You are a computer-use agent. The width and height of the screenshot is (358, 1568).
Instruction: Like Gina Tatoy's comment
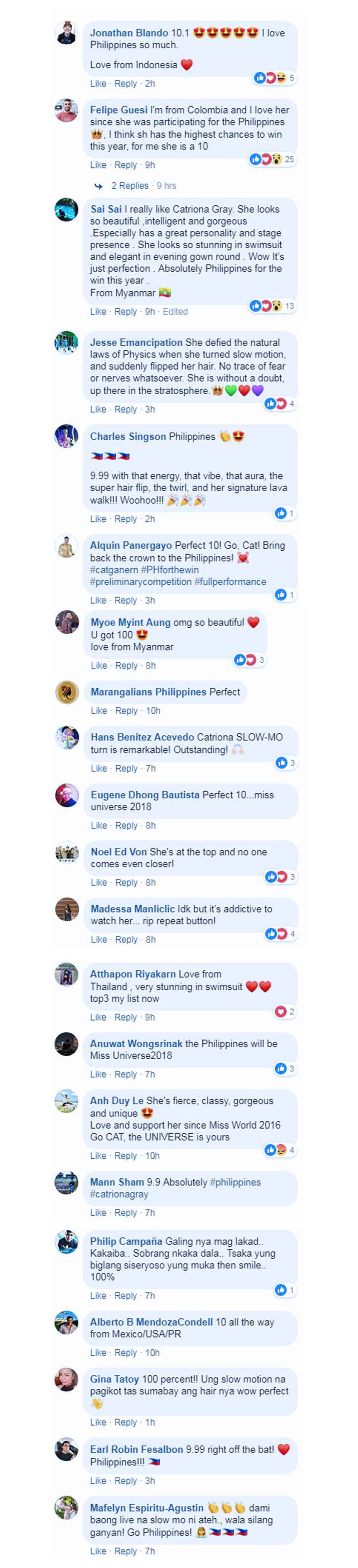[98, 1422]
